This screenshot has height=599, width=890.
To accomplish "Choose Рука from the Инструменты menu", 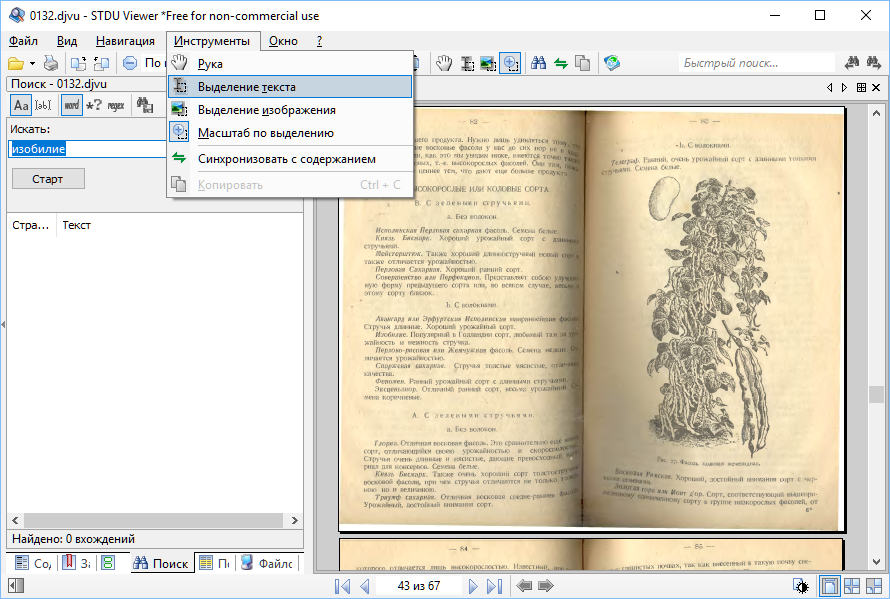I will tap(290, 64).
